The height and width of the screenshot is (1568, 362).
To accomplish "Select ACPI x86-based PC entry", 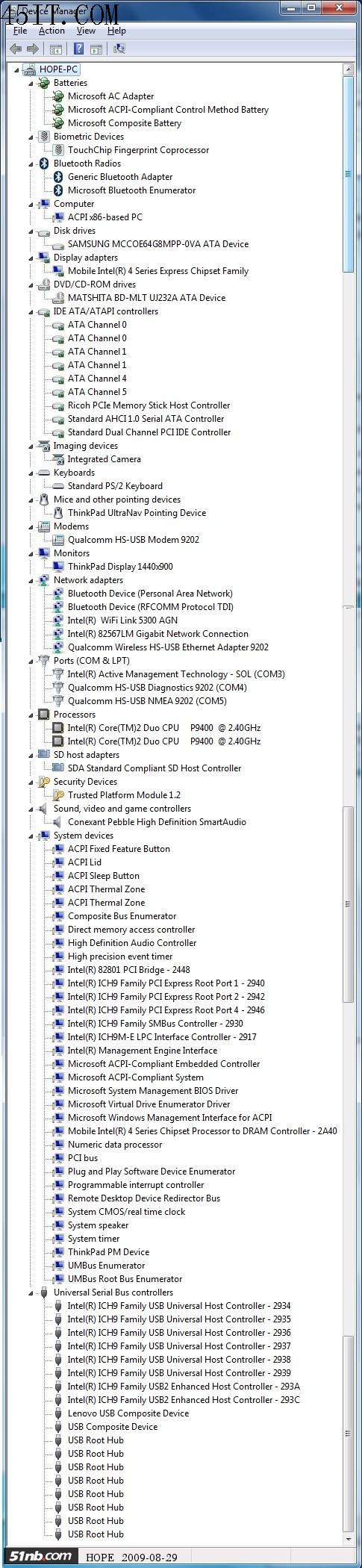I will pyautogui.click(x=105, y=217).
